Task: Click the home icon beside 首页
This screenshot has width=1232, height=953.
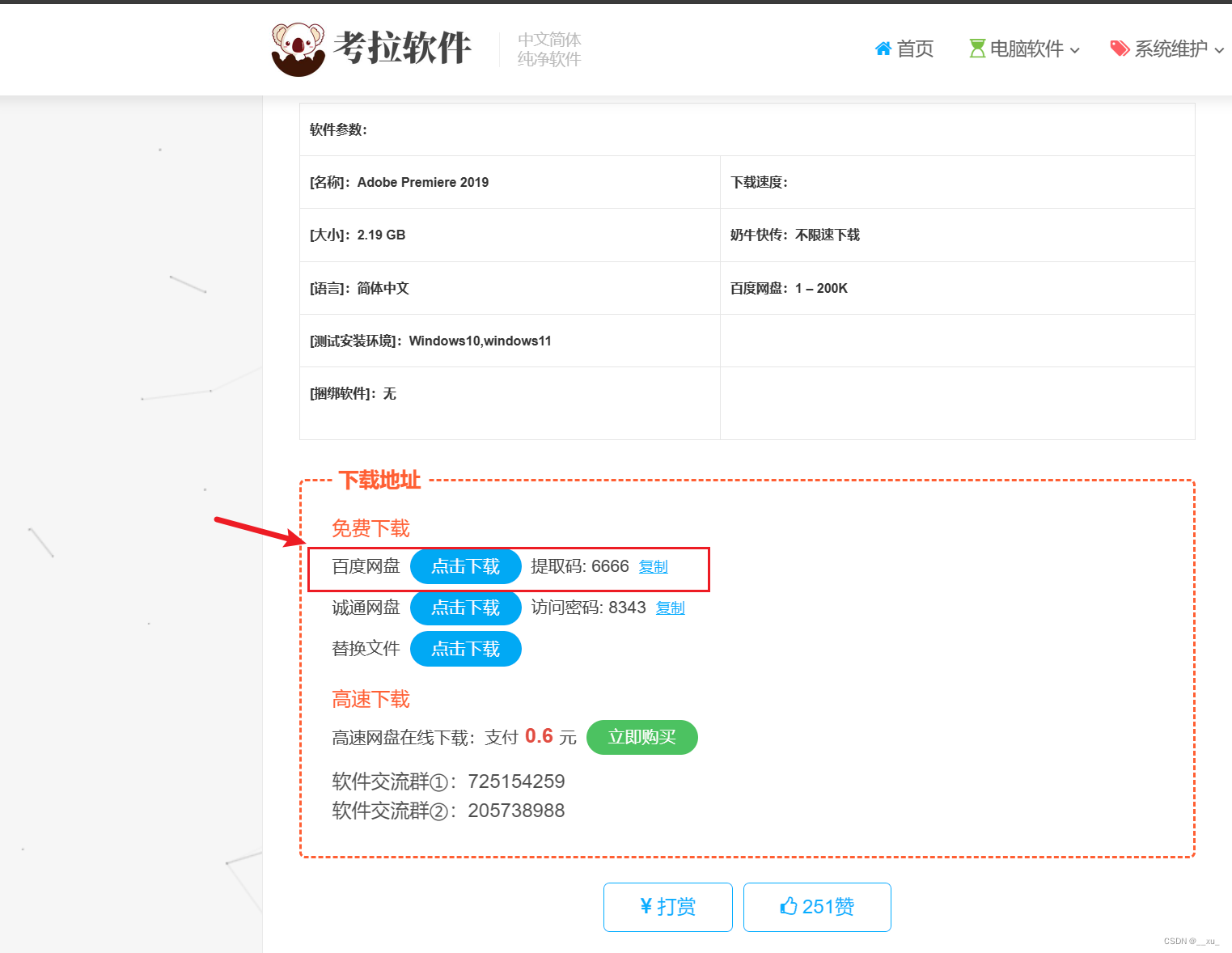Action: tap(883, 49)
